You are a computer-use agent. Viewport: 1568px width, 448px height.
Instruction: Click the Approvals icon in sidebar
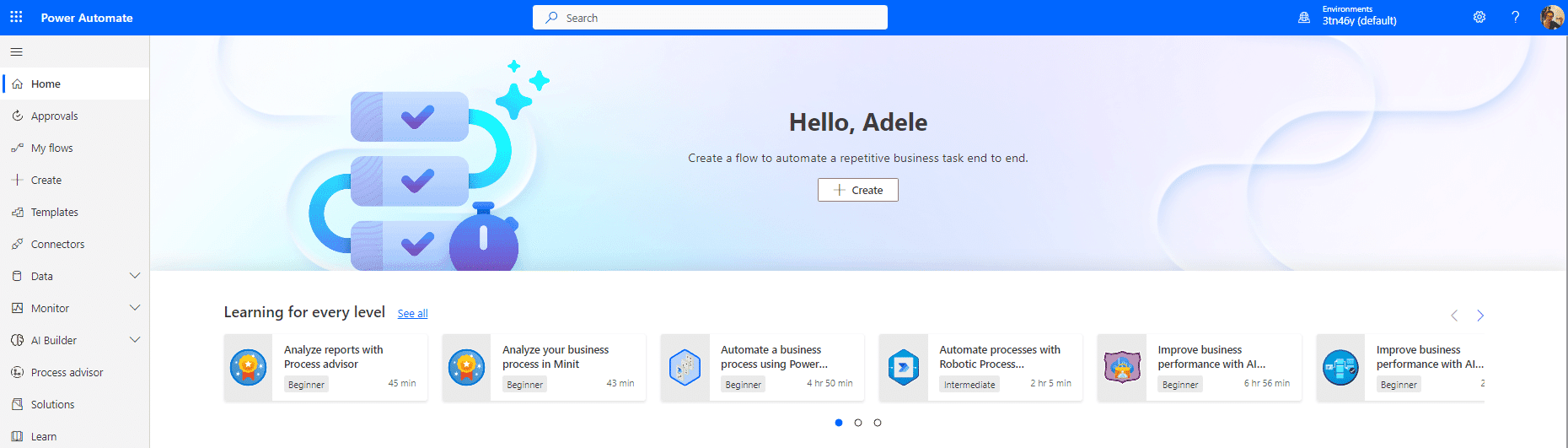tap(17, 116)
